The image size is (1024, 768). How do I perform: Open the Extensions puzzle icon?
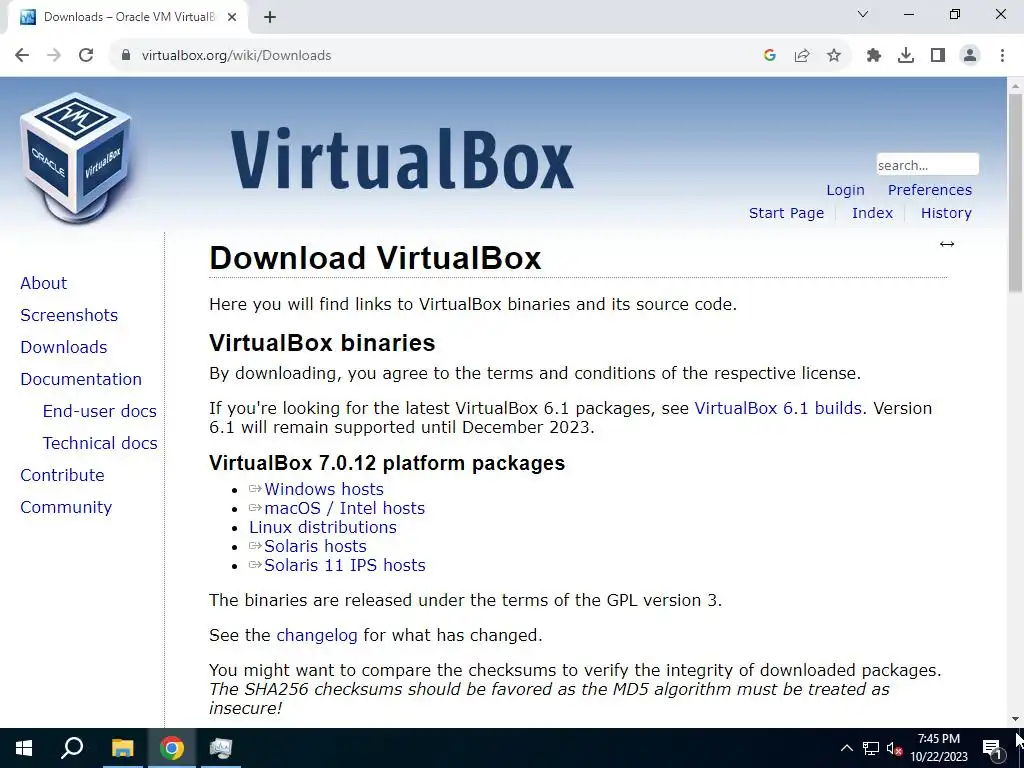(874, 56)
